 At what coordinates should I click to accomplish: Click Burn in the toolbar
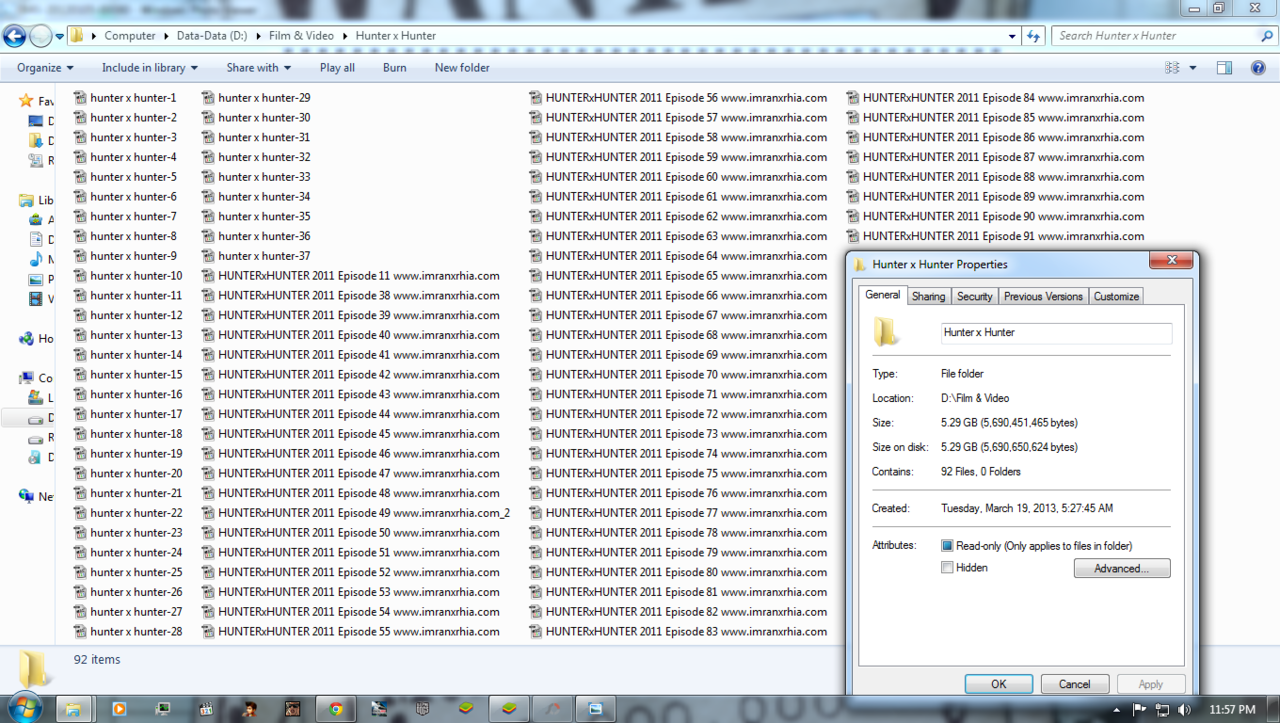[394, 68]
